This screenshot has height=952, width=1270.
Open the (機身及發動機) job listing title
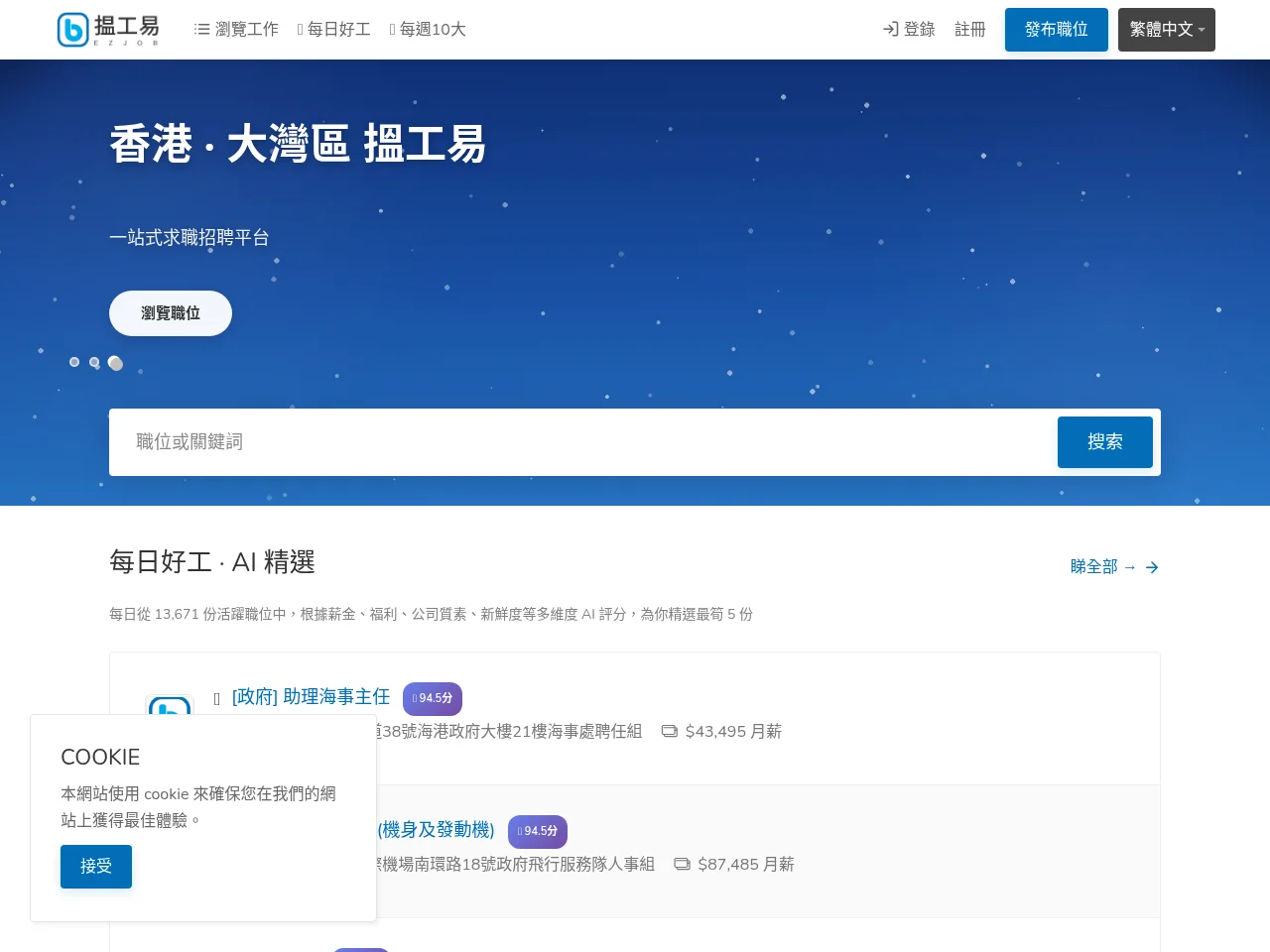click(435, 830)
